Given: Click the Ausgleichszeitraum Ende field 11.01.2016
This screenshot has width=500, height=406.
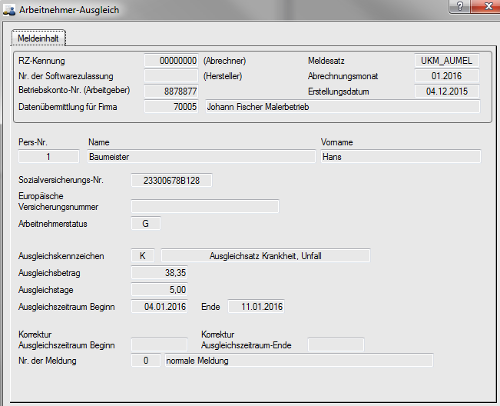Looking at the screenshot, I should 256,306.
